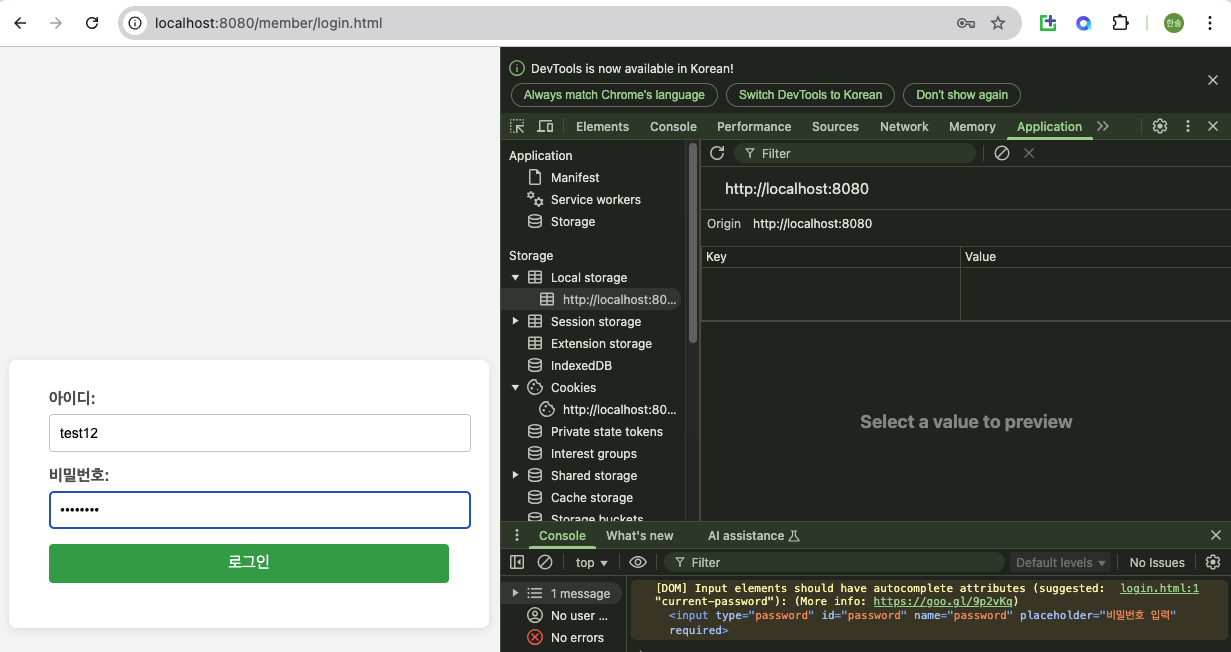Click the 아이디 input containing test12
The width and height of the screenshot is (1231, 652).
[260, 433]
